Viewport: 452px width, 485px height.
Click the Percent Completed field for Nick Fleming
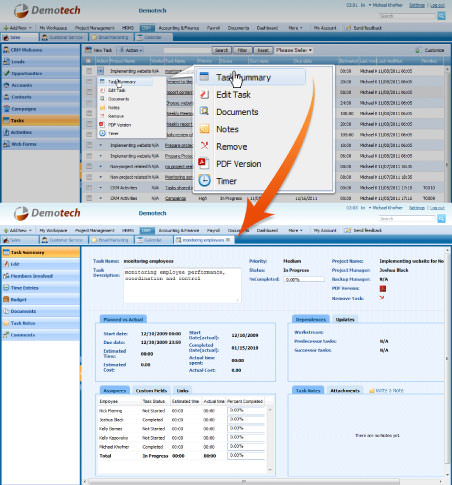pos(246,410)
